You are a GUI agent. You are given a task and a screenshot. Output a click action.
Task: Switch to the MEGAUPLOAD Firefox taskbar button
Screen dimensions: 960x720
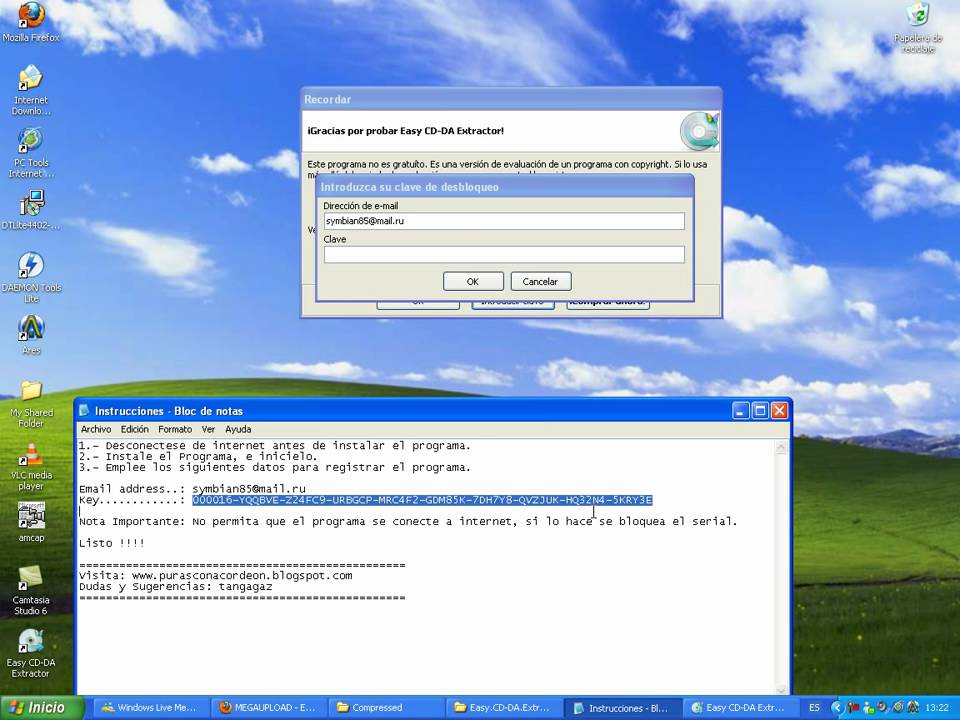click(267, 708)
